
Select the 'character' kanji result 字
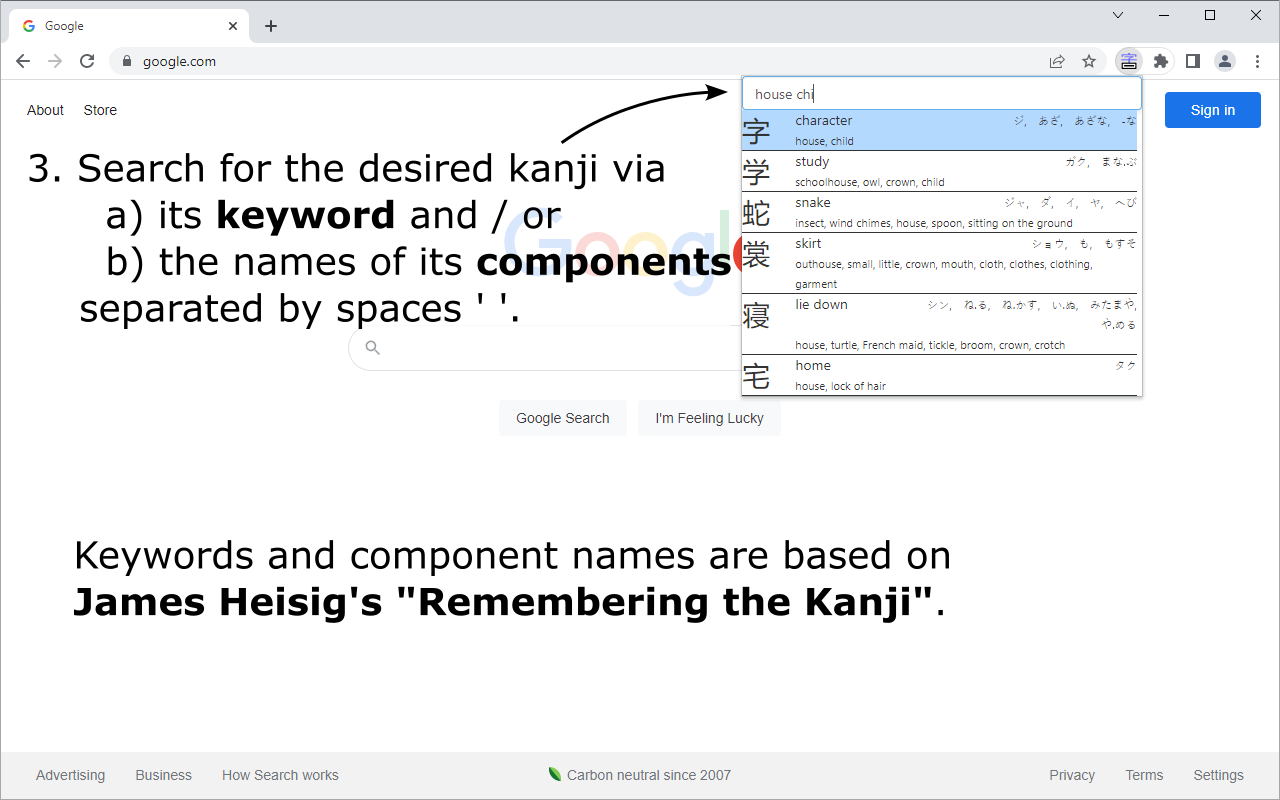(941, 130)
